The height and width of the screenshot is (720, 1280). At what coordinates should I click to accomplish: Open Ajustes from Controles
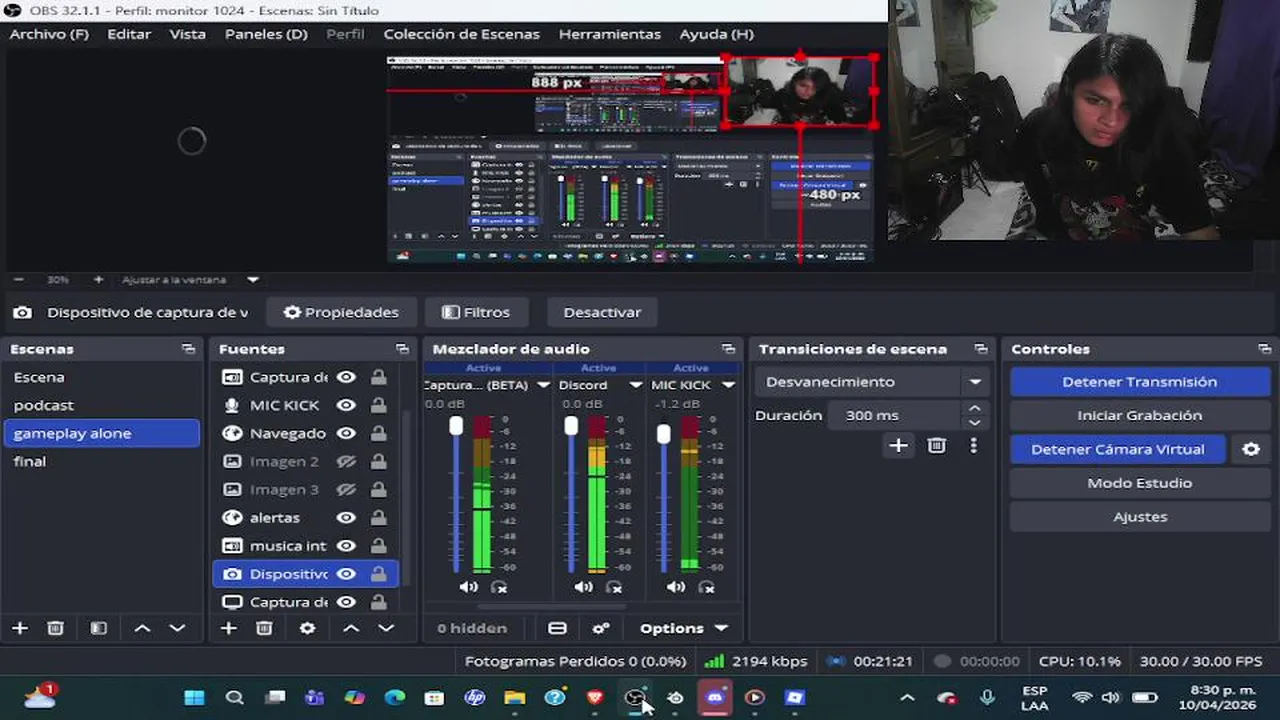tap(1140, 517)
